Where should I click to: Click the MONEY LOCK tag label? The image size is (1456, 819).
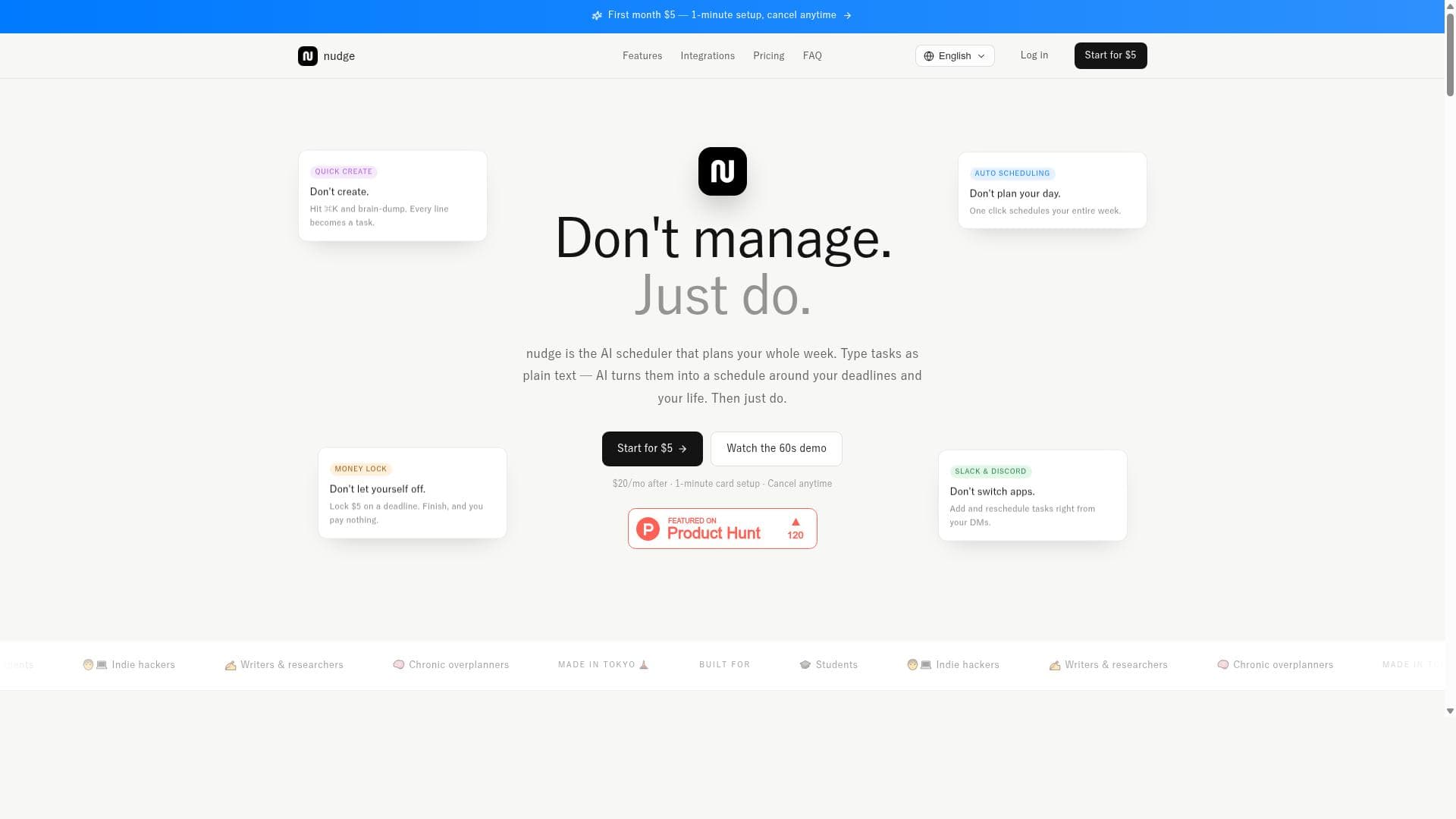point(361,469)
